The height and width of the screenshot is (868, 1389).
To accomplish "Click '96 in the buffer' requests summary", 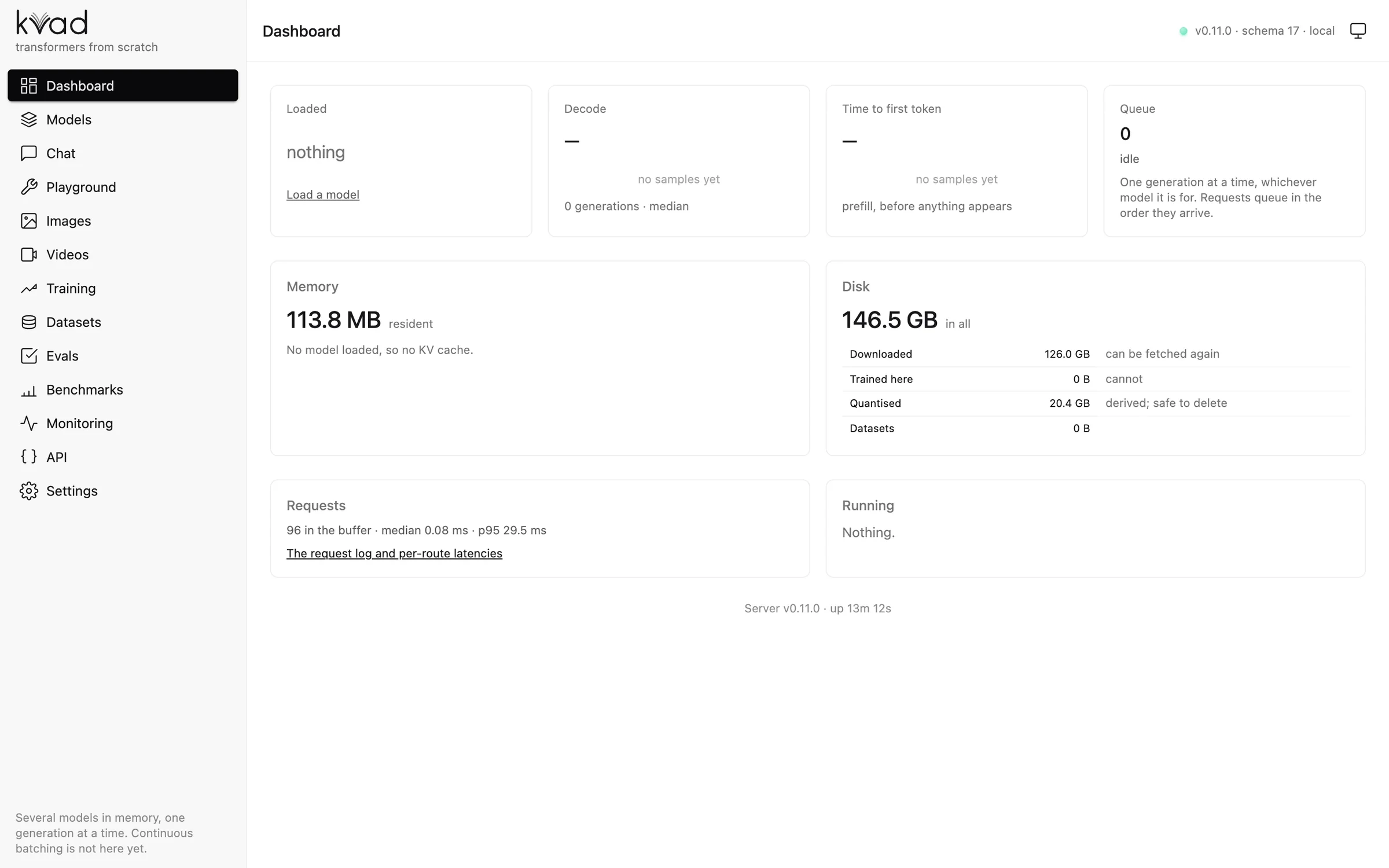I will (329, 530).
